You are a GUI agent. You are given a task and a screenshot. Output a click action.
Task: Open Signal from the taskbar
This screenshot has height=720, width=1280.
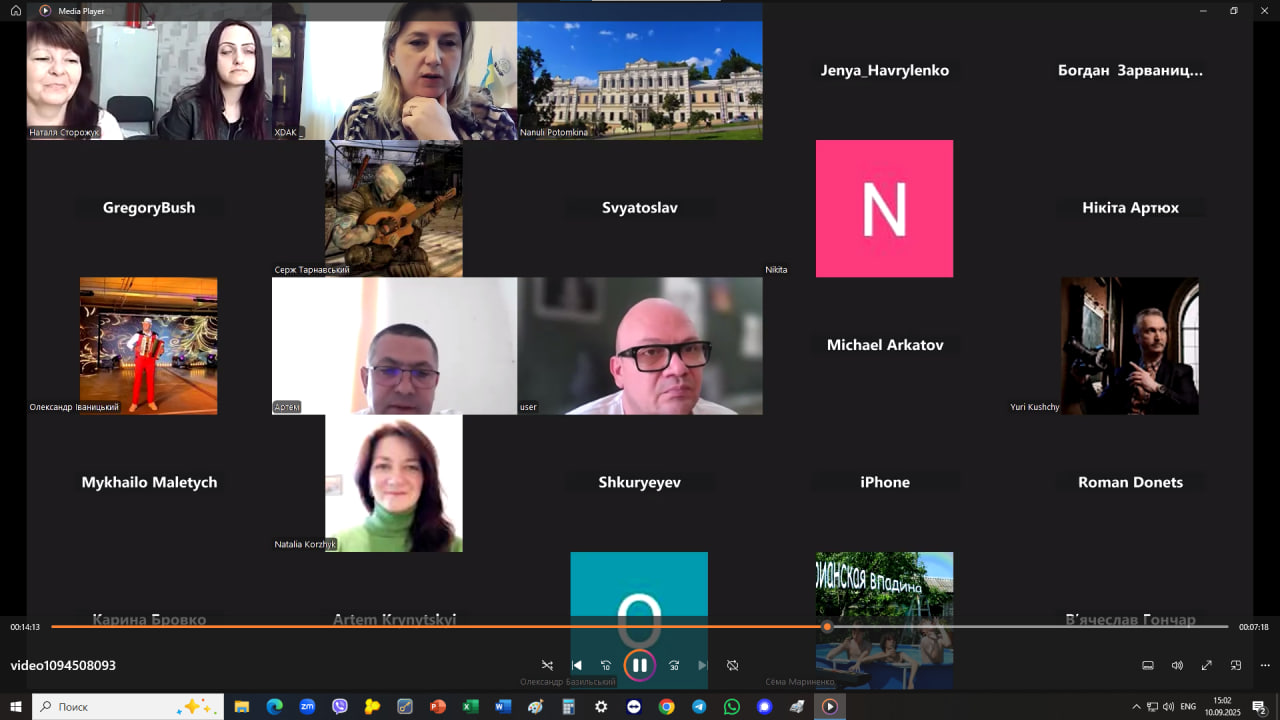[764, 707]
